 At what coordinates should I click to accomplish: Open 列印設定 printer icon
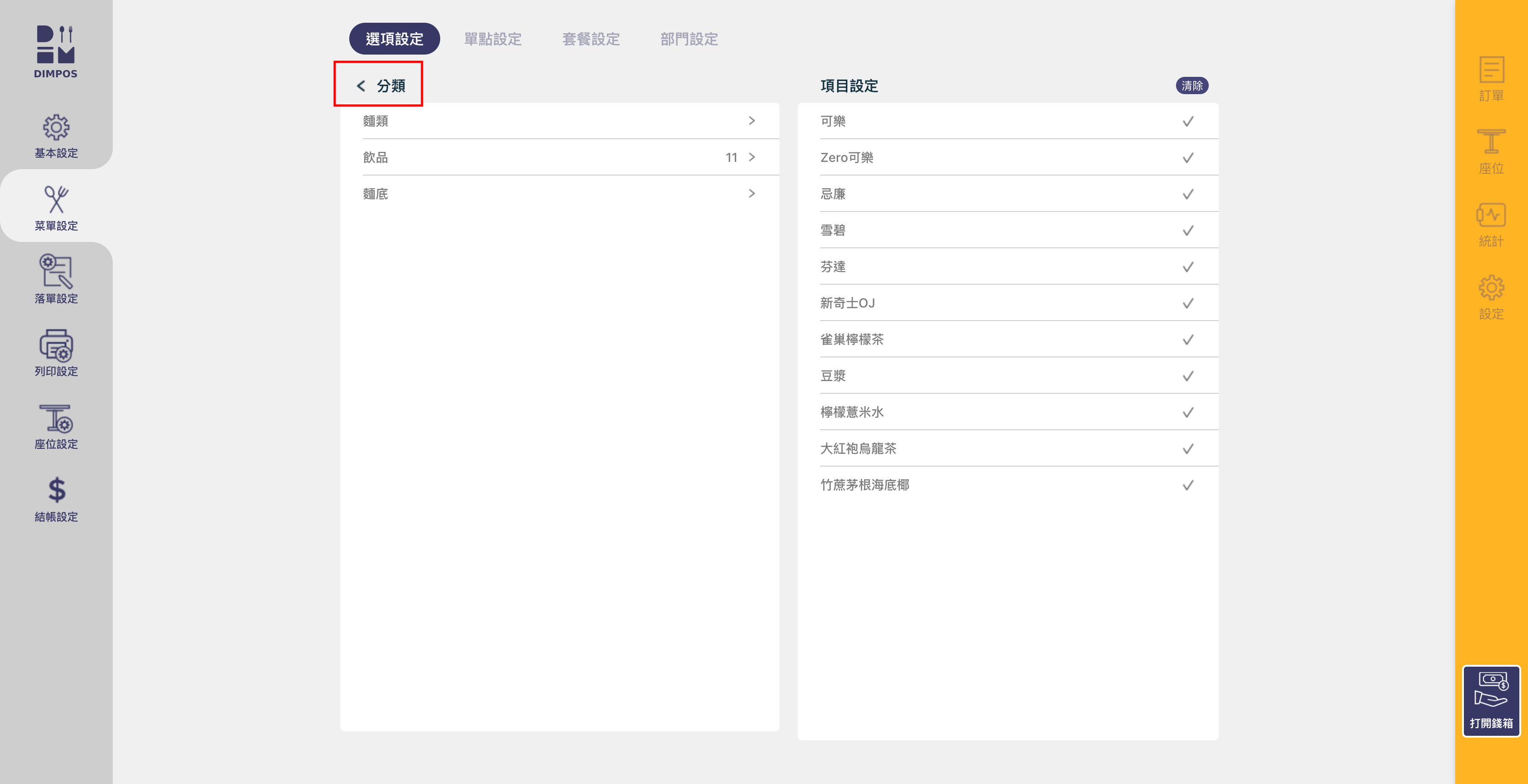pyautogui.click(x=56, y=352)
